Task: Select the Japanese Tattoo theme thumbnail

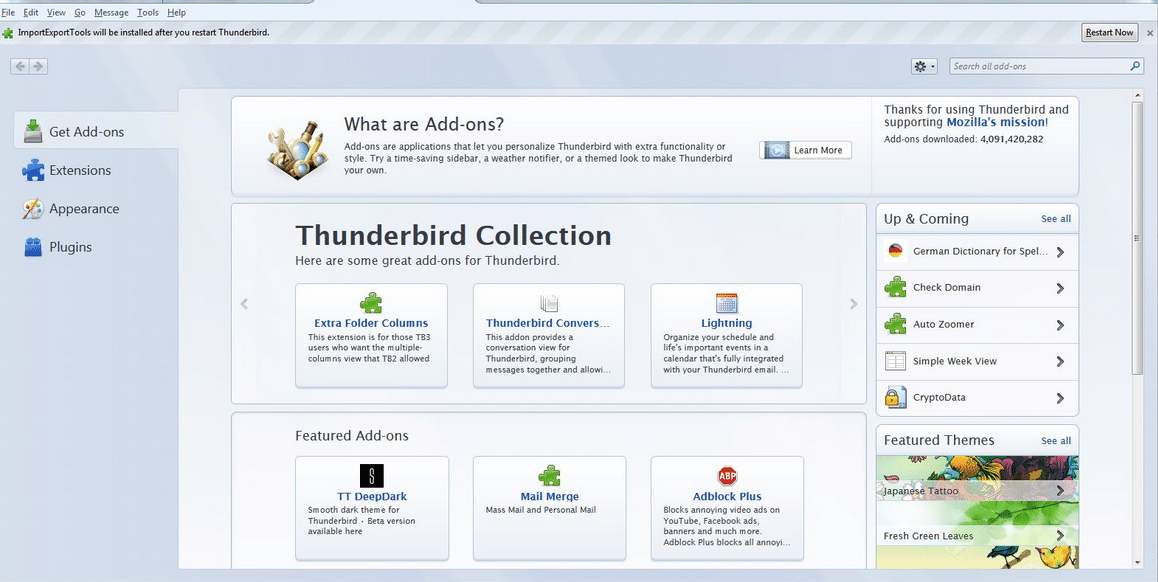Action: (x=976, y=490)
